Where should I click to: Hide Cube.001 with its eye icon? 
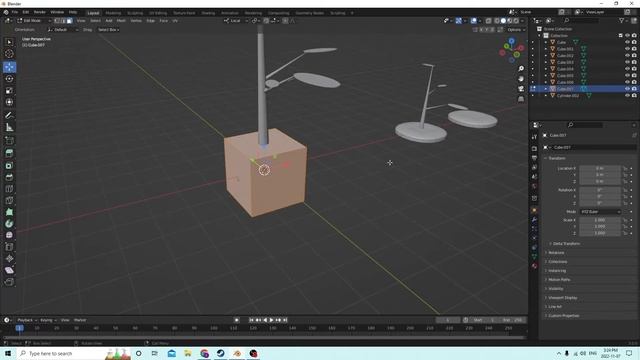coord(627,49)
